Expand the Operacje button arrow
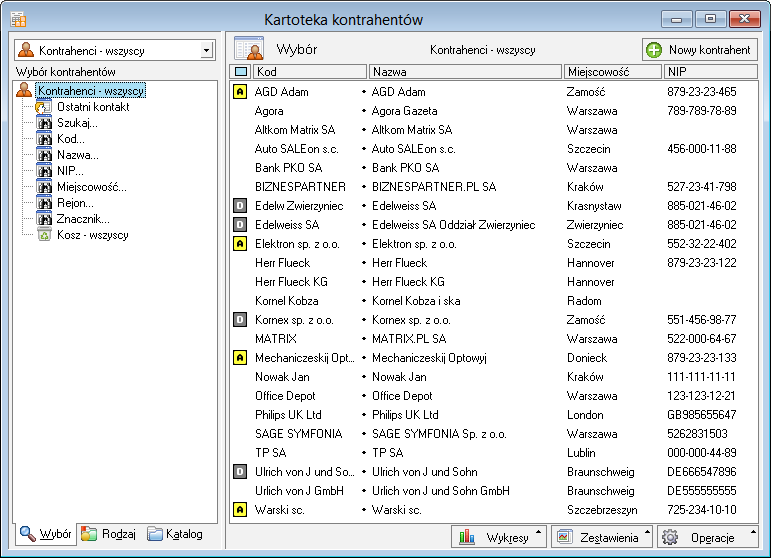771x558 pixels. click(753, 532)
